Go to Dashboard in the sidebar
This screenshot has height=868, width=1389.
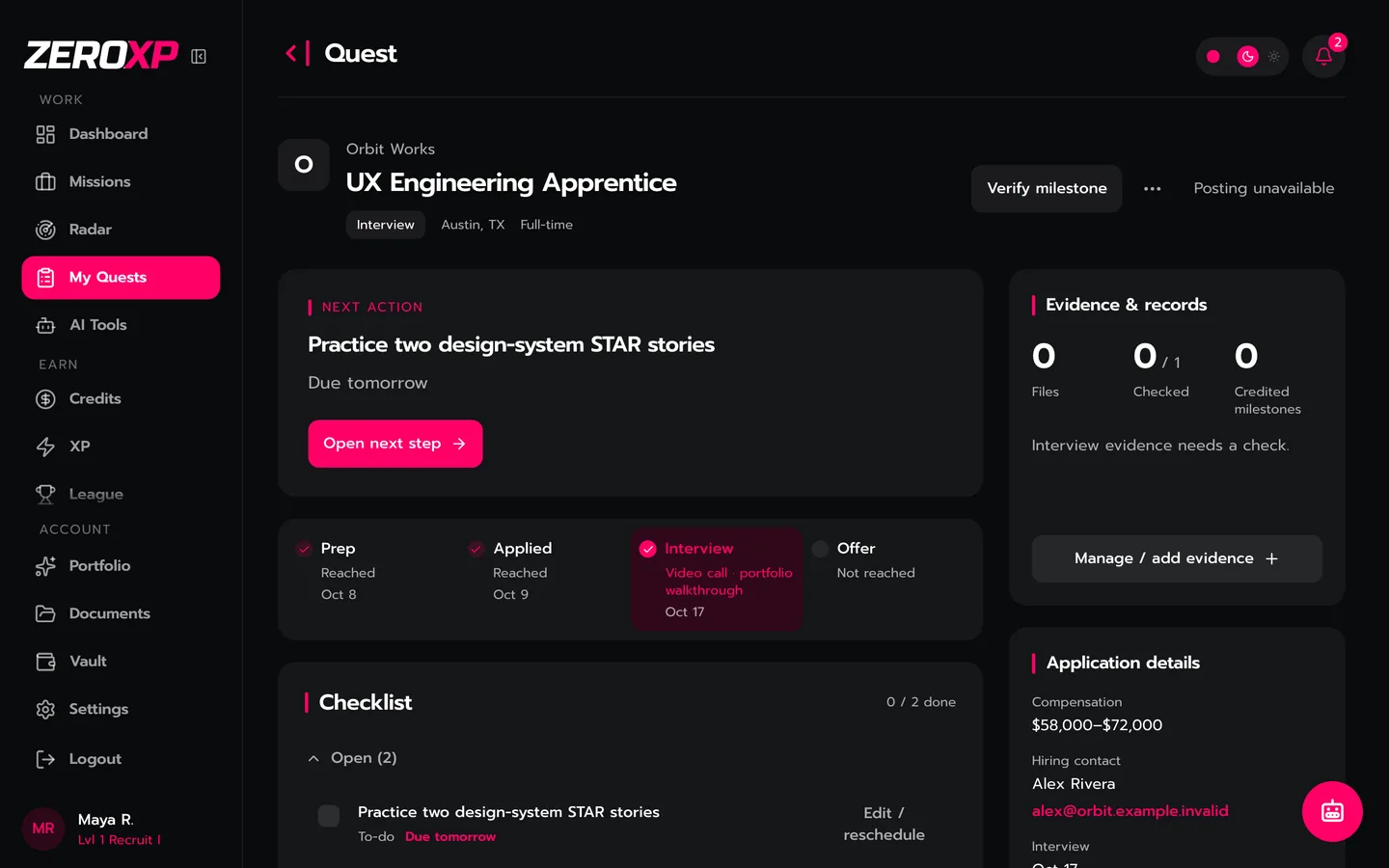121,134
